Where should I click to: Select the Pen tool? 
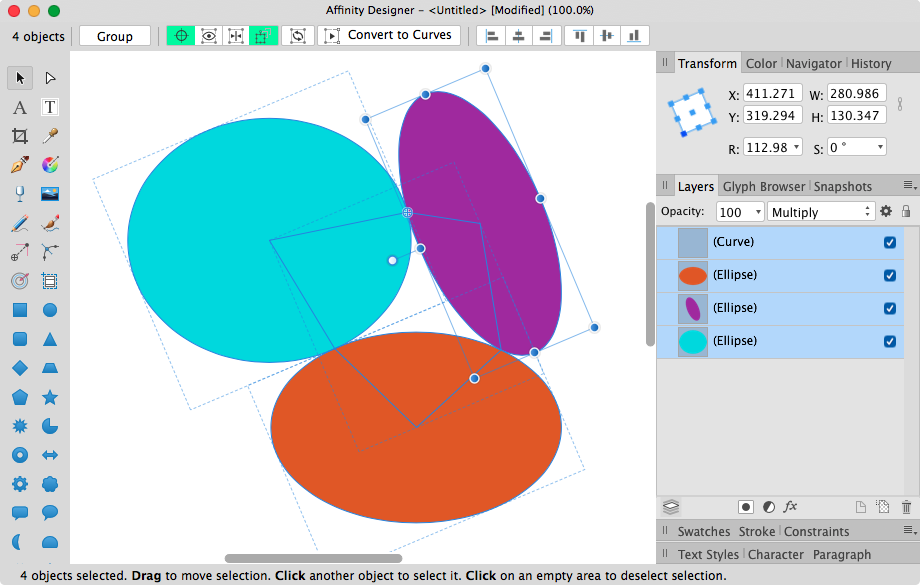tap(20, 165)
